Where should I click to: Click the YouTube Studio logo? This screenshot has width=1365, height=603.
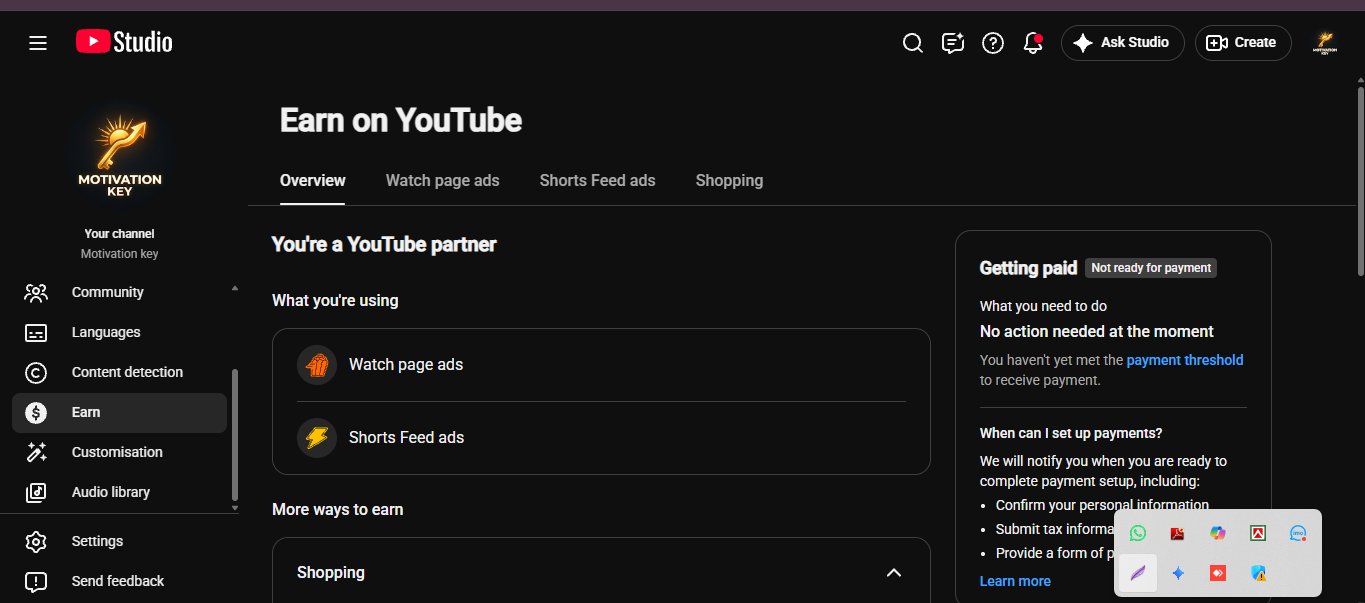pyautogui.click(x=124, y=42)
